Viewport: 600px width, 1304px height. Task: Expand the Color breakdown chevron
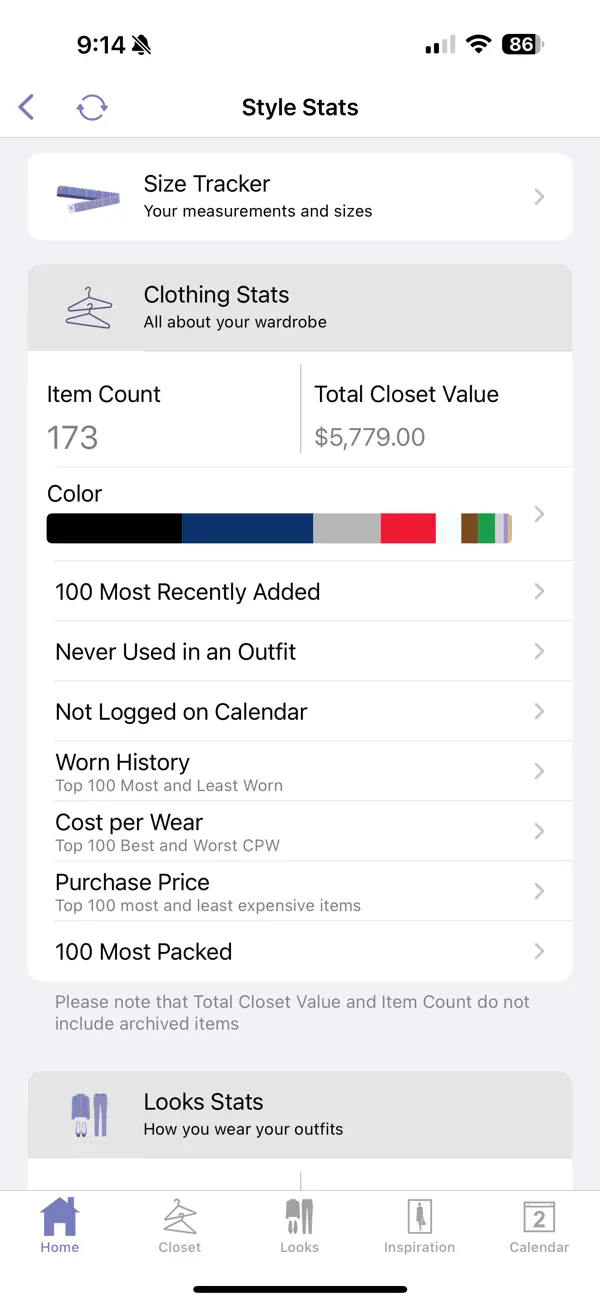(539, 512)
